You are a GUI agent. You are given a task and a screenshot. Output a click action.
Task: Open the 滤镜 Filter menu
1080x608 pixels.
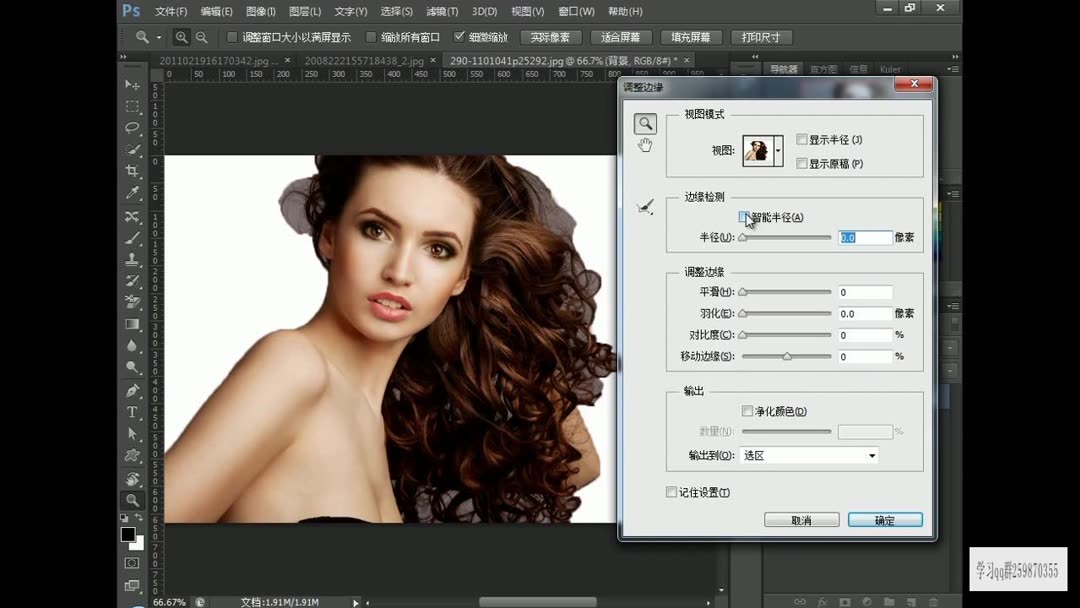tap(444, 11)
